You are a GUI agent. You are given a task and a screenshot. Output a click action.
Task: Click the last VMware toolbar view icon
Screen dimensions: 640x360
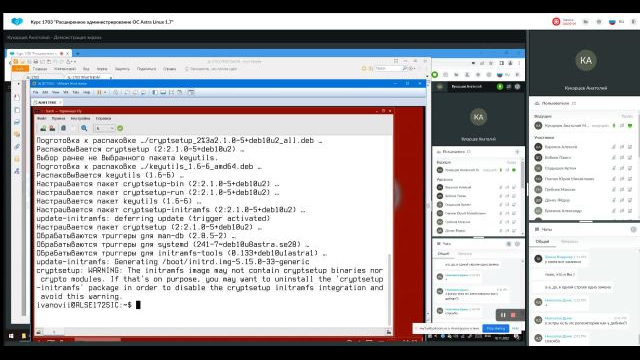pyautogui.click(x=191, y=92)
